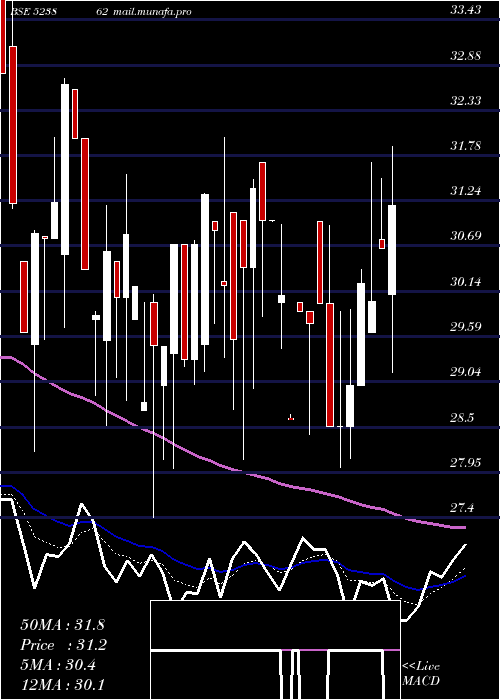The image size is (500, 700).
Task: Click the 30.14 price axis value
Action: (x=466, y=282)
